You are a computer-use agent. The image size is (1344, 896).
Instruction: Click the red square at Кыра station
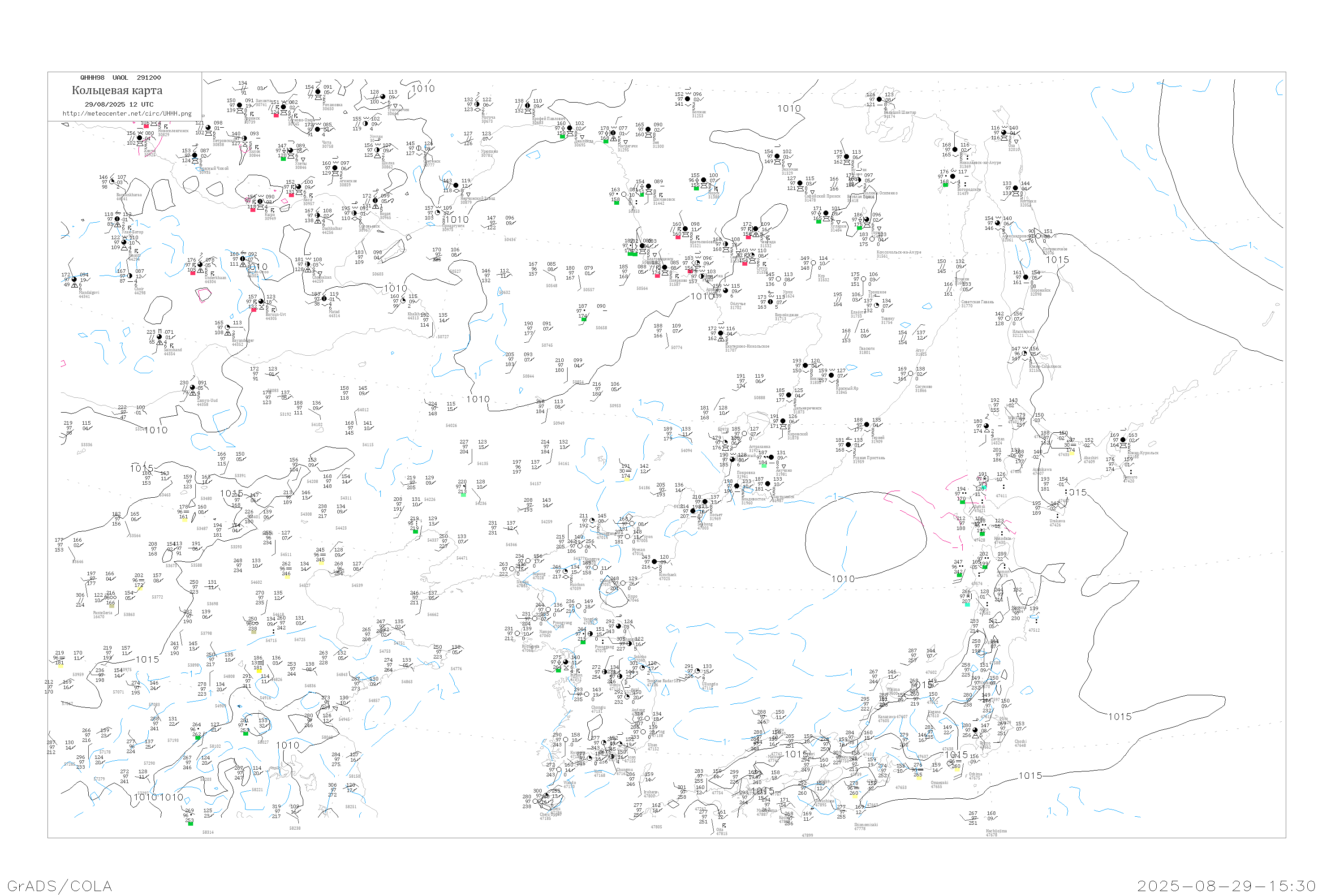point(253,210)
